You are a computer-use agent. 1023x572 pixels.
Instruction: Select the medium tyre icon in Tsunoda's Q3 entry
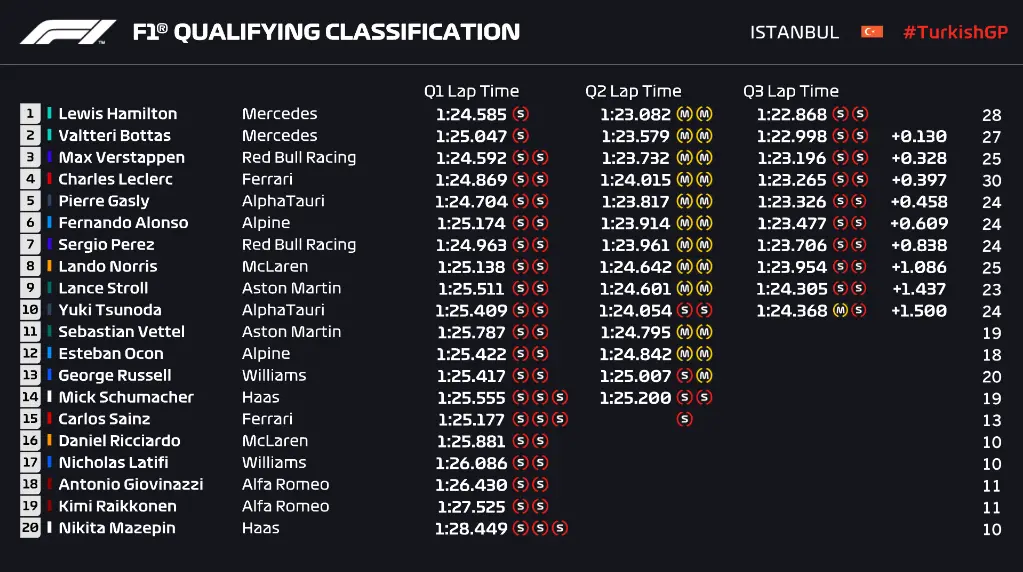(840, 310)
